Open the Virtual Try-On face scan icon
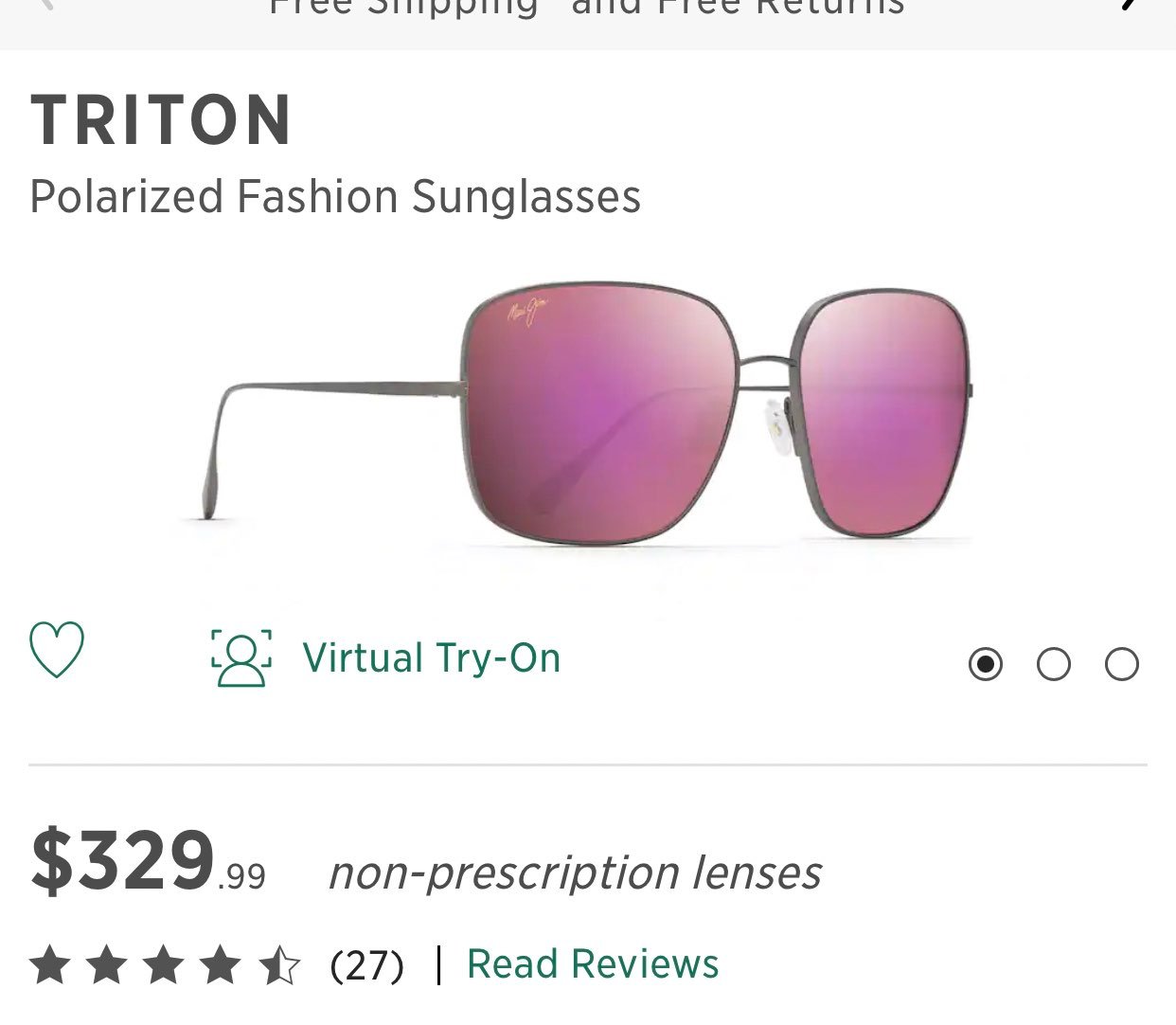This screenshot has width=1176, height=1025. (x=241, y=657)
